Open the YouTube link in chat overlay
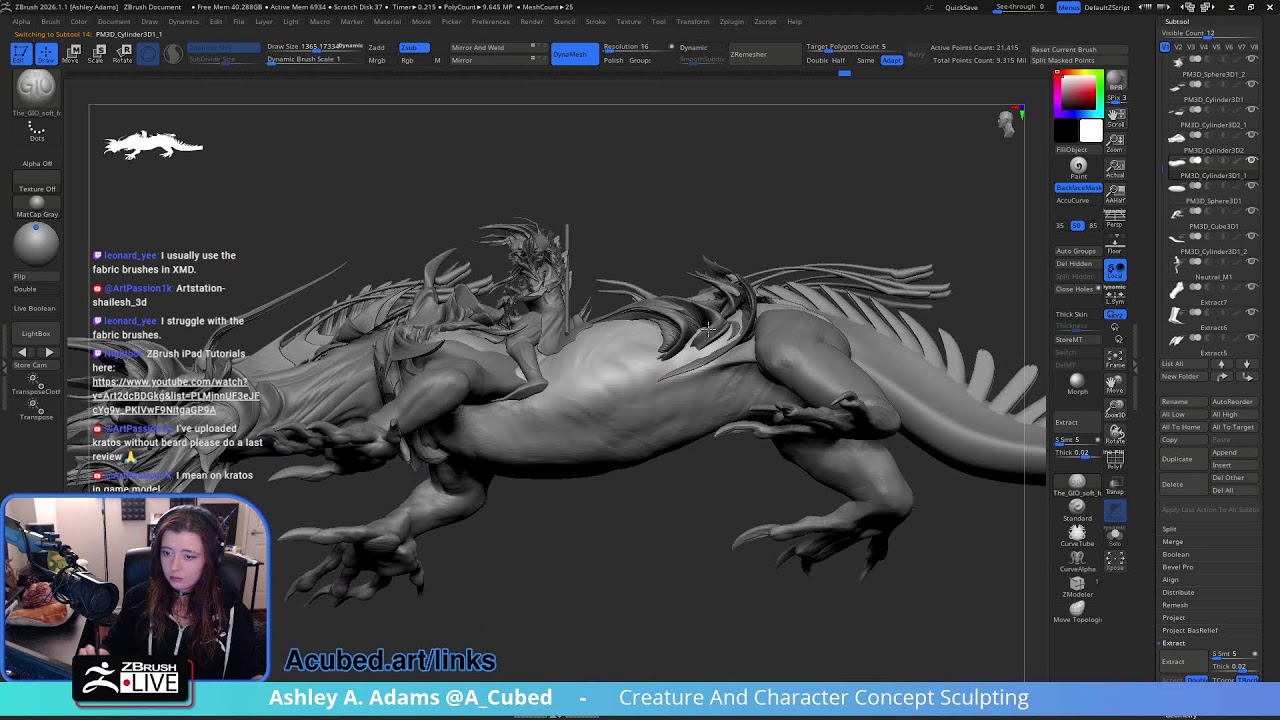 tap(176, 396)
